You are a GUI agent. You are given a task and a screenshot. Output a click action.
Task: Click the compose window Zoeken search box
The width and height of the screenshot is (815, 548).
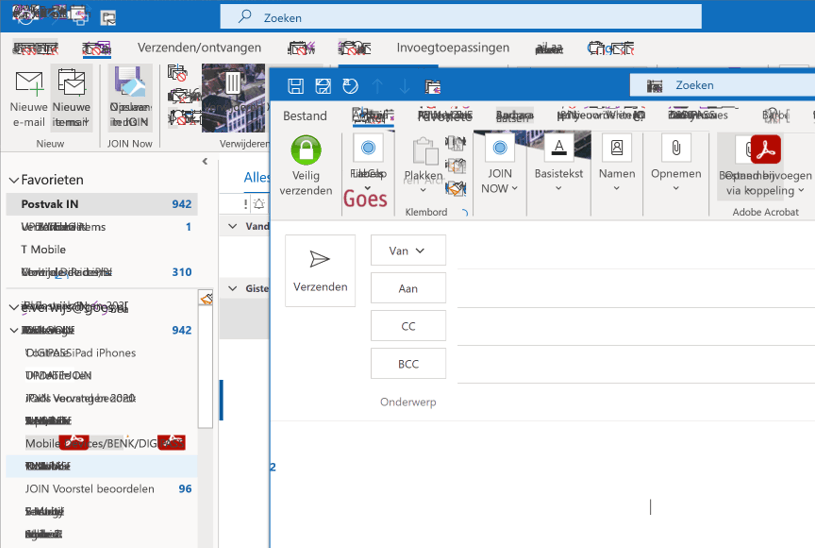tap(722, 85)
